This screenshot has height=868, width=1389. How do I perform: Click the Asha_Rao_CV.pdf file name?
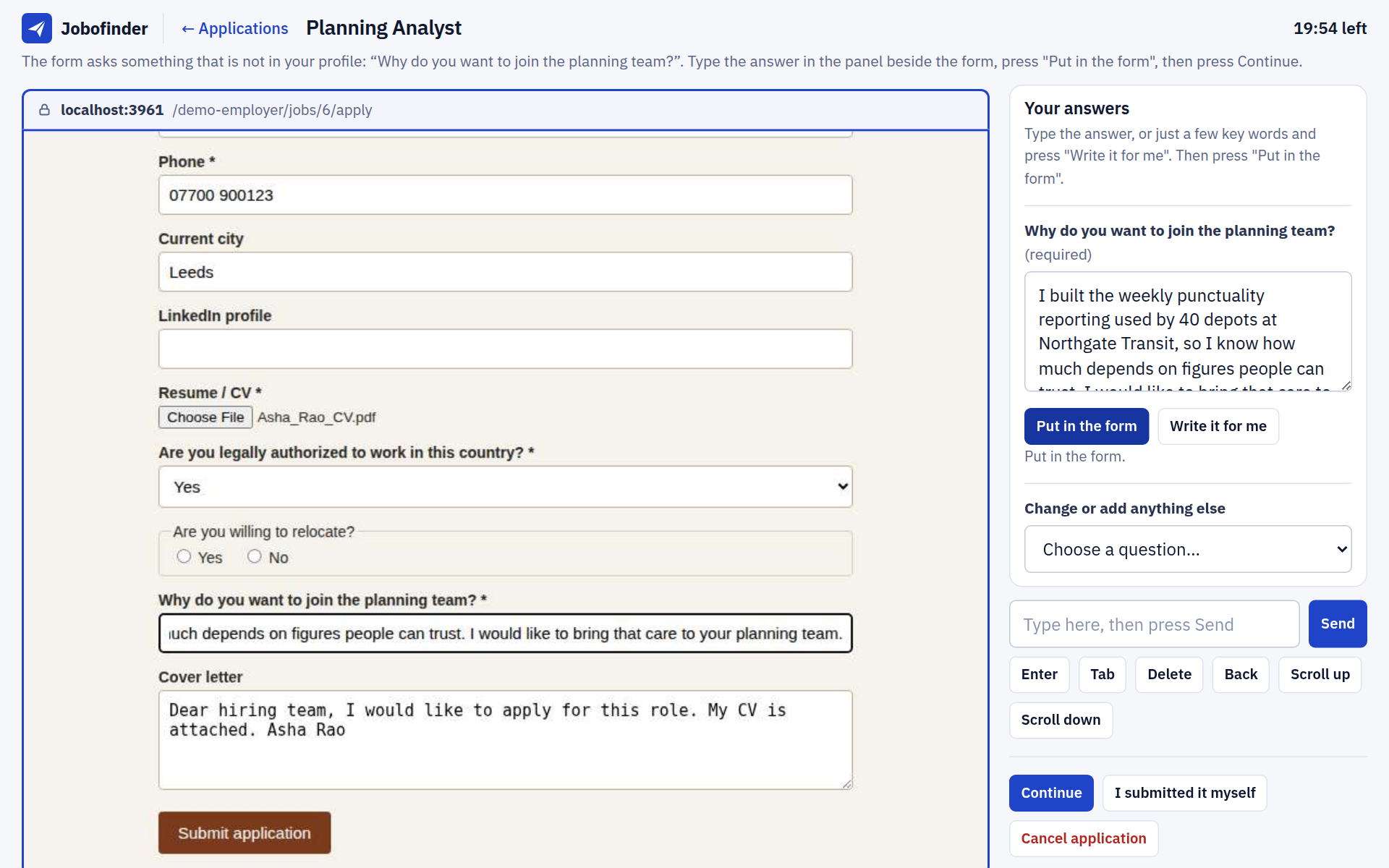coord(317,417)
